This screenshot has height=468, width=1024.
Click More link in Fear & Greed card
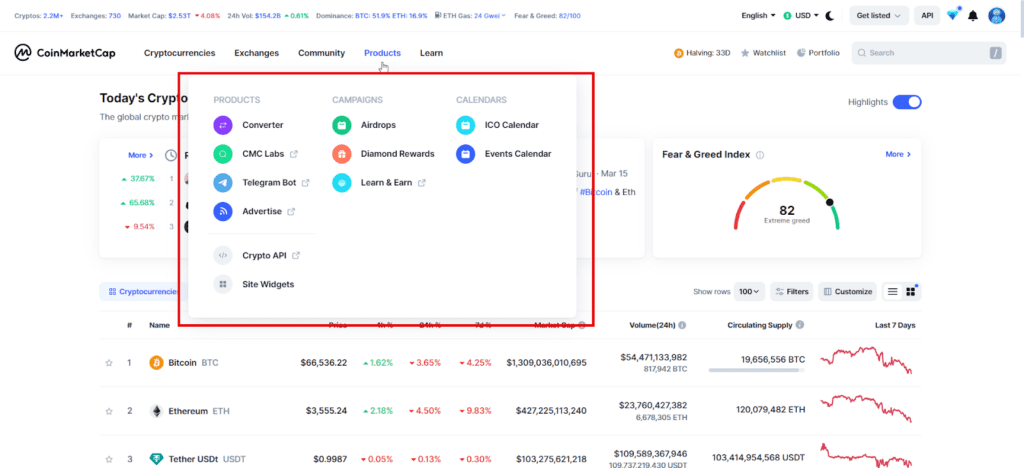point(898,154)
